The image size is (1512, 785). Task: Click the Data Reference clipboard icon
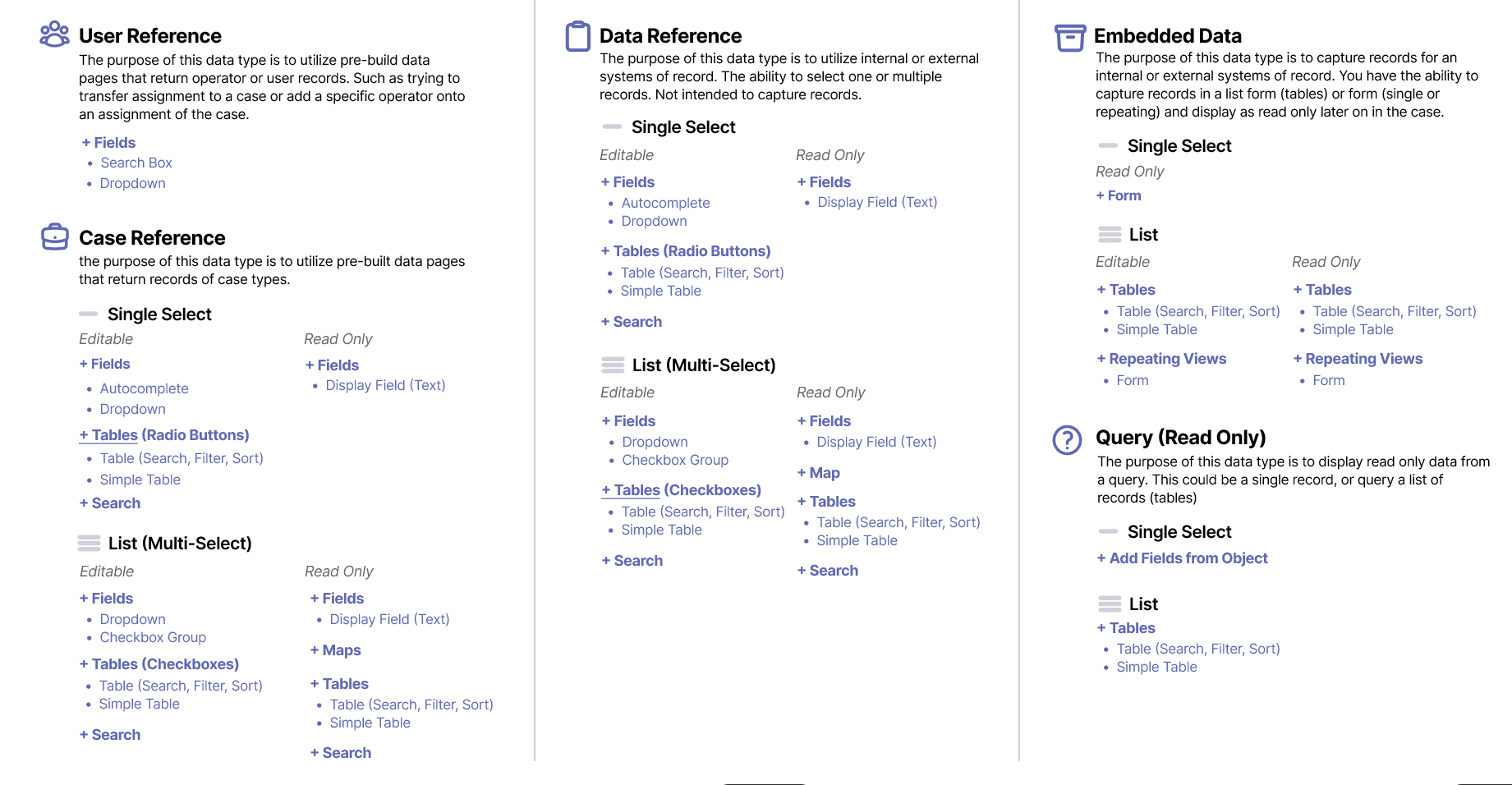tap(578, 36)
